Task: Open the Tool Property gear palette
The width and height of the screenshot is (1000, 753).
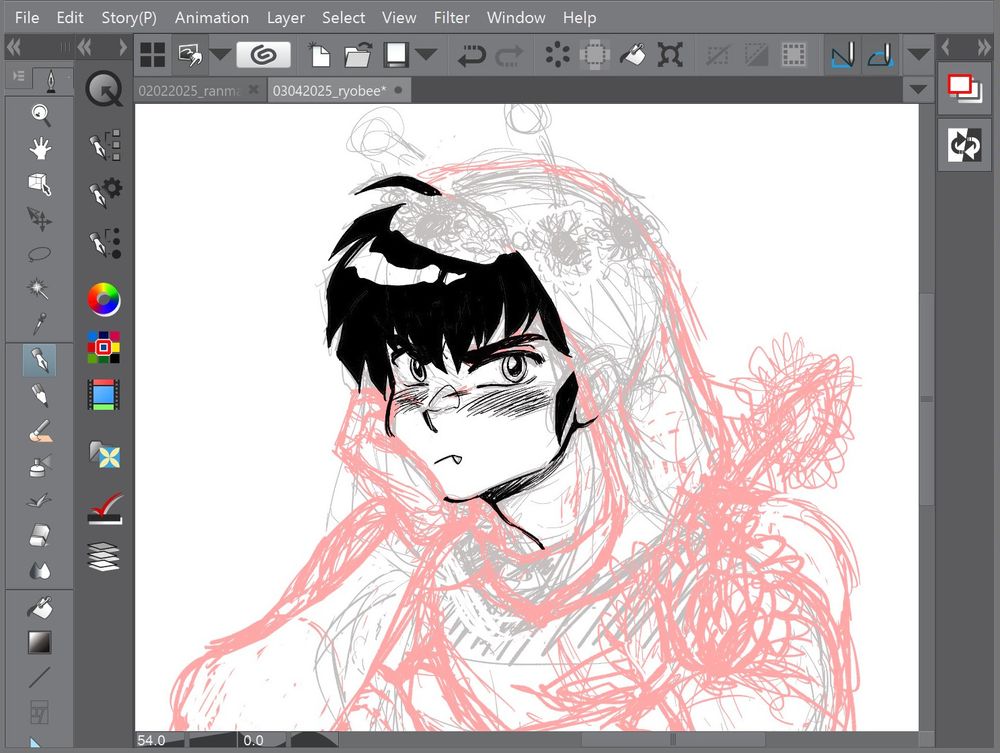Action: 105,193
